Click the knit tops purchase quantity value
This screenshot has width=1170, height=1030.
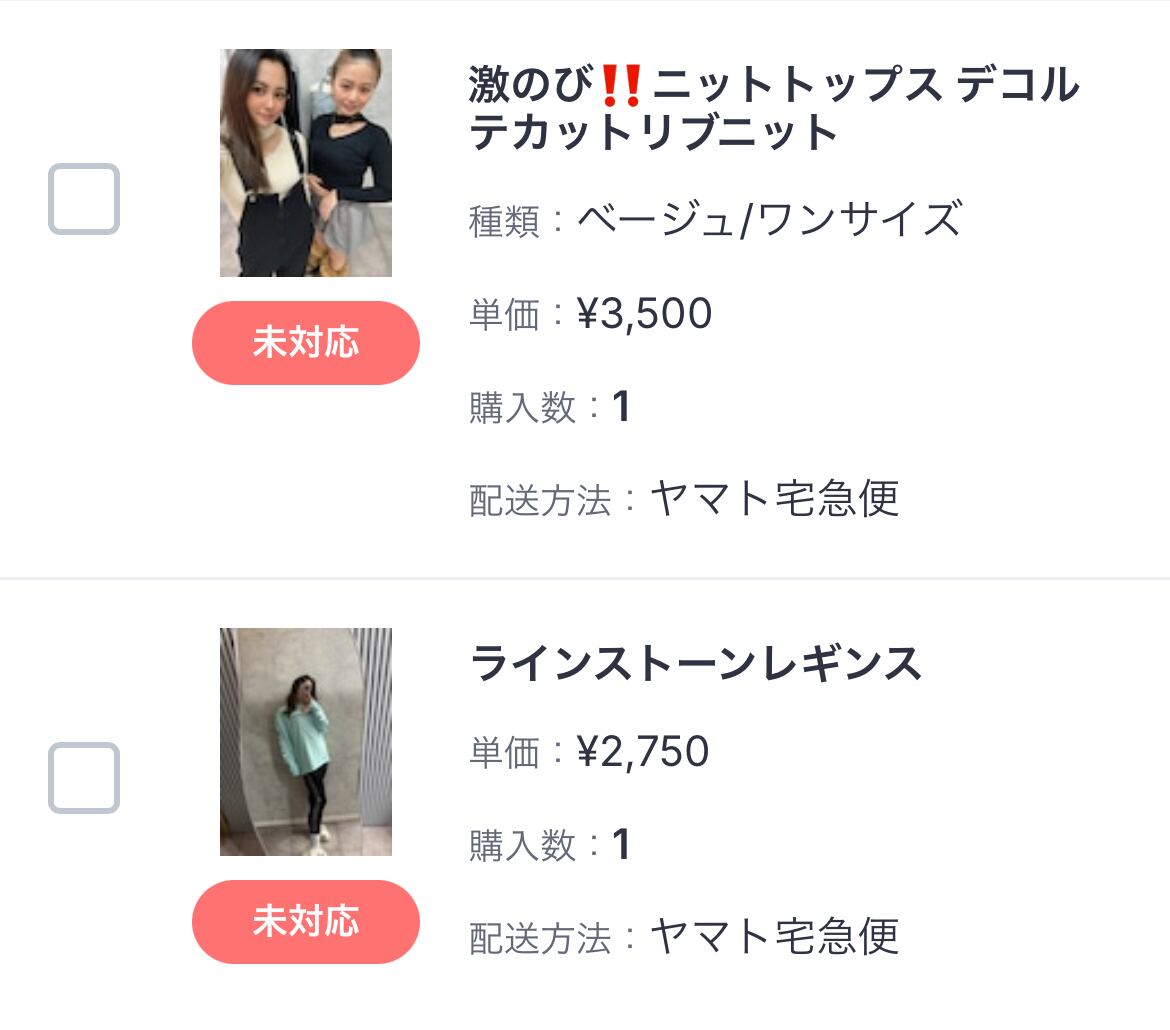point(621,407)
